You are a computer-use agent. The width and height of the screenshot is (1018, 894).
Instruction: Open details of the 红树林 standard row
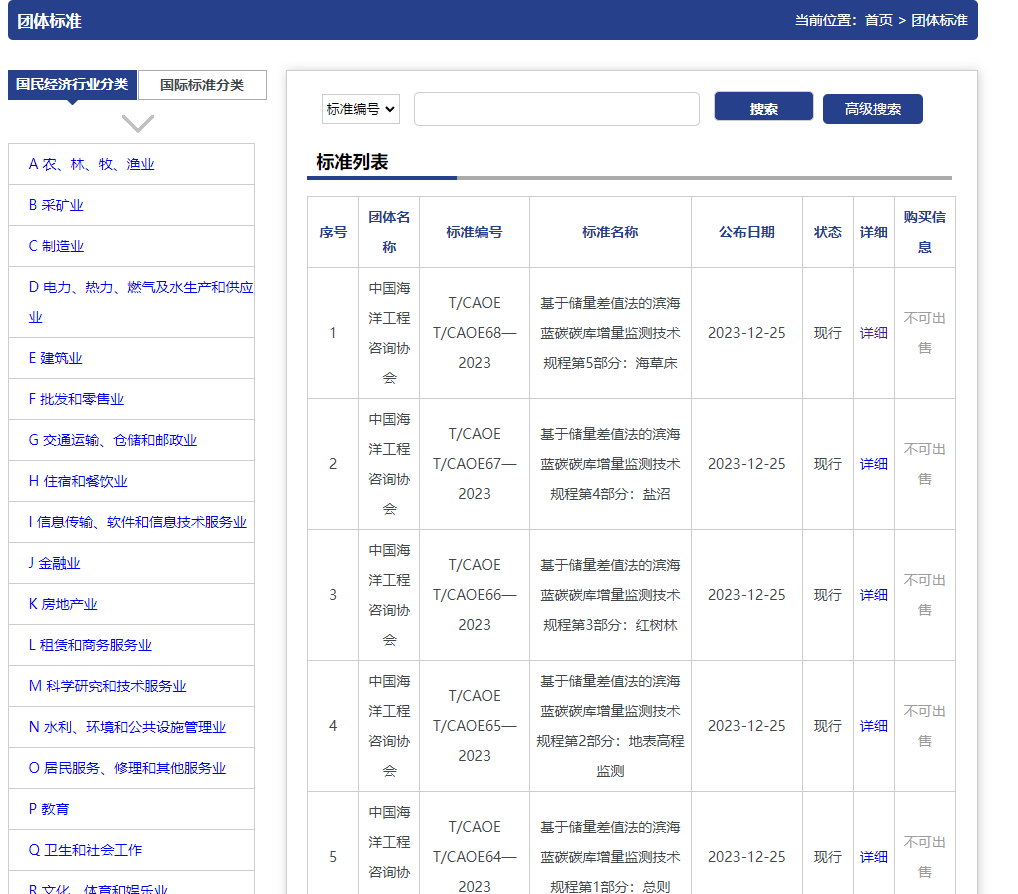873,594
